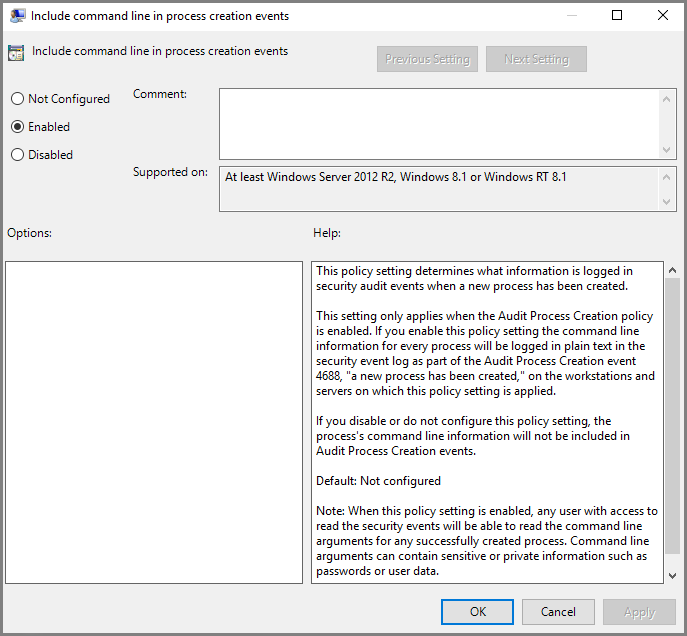Maximize the policy setting window
Image resolution: width=687 pixels, height=636 pixels.
[x=617, y=16]
